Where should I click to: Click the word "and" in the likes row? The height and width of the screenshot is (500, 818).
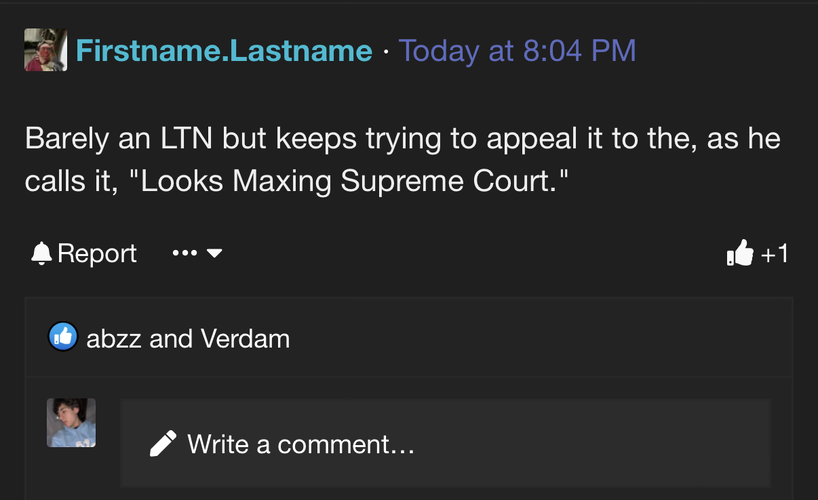coord(171,339)
